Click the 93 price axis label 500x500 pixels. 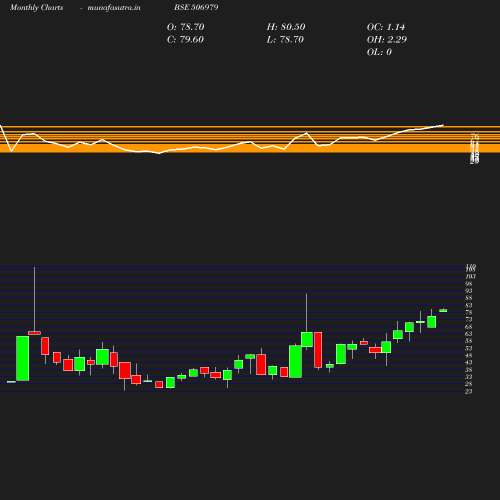[x=469, y=291]
